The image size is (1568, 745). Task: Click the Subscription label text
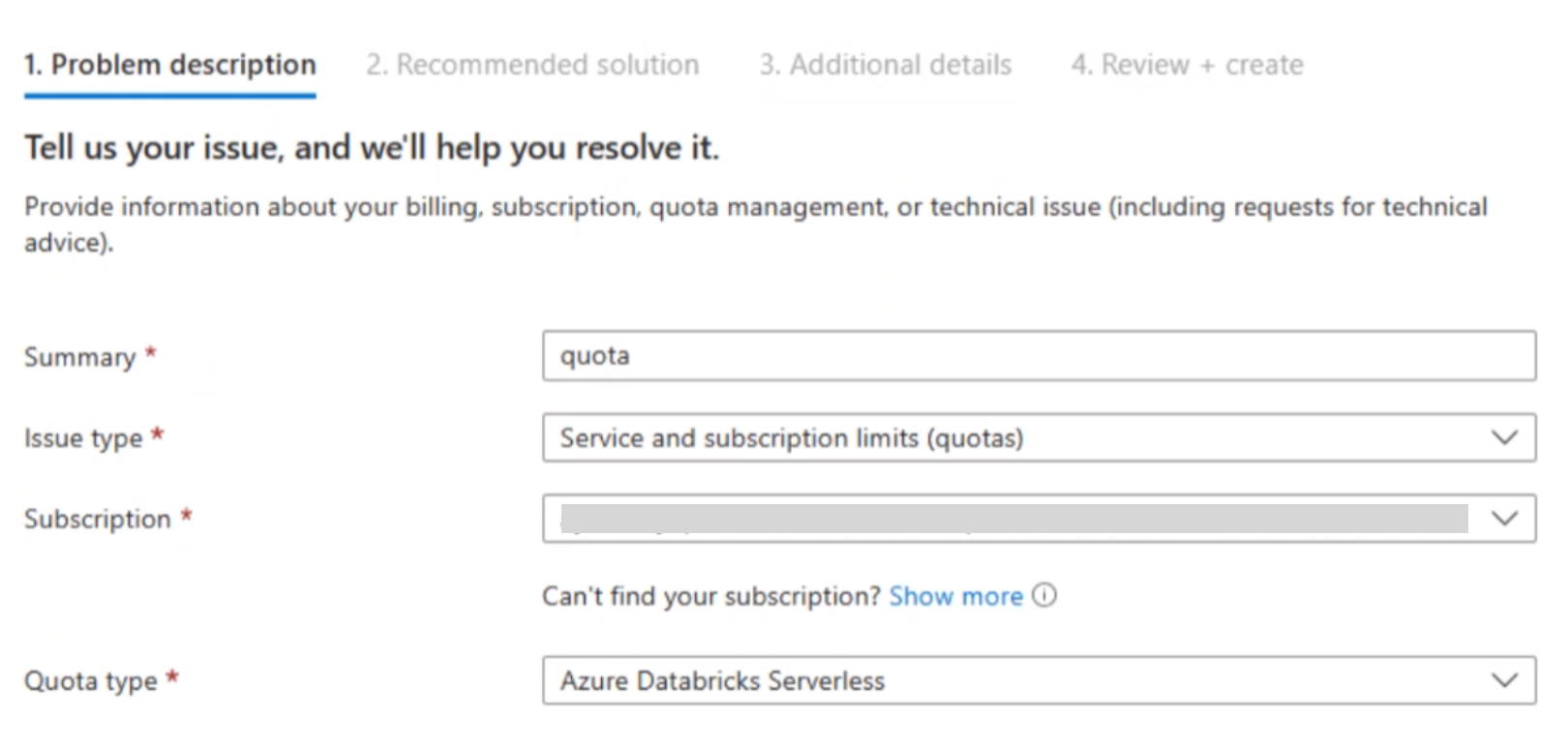(97, 520)
